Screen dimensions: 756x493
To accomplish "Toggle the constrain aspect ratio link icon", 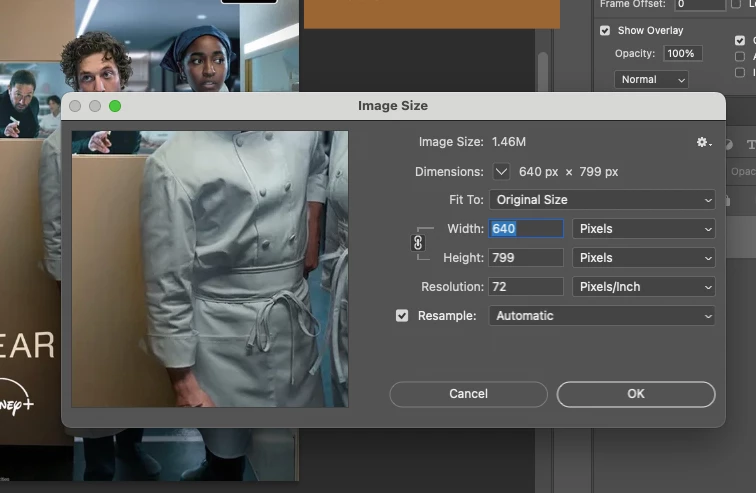I will pyautogui.click(x=418, y=243).
